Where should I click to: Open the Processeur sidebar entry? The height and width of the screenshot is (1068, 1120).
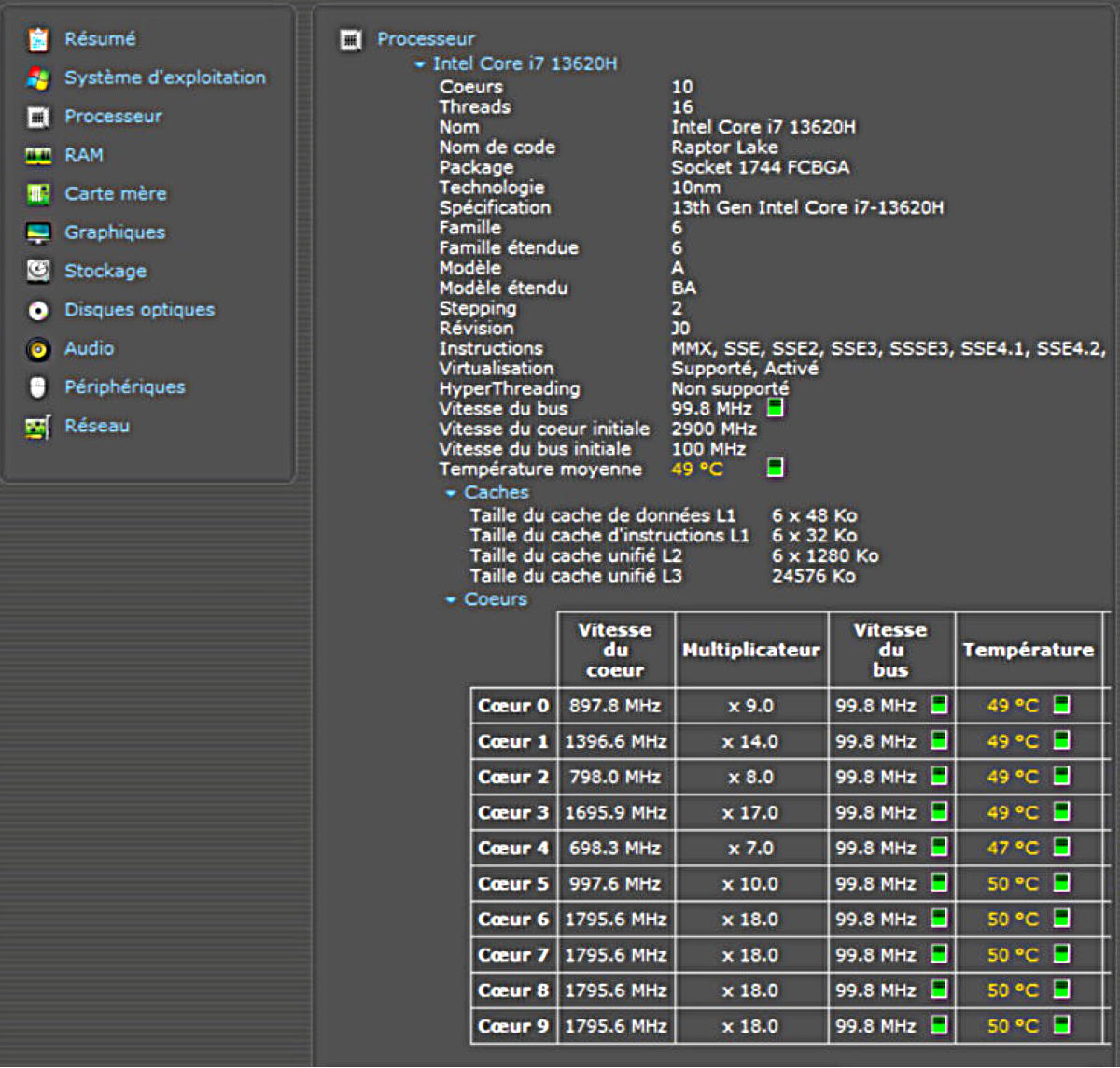coord(113,117)
